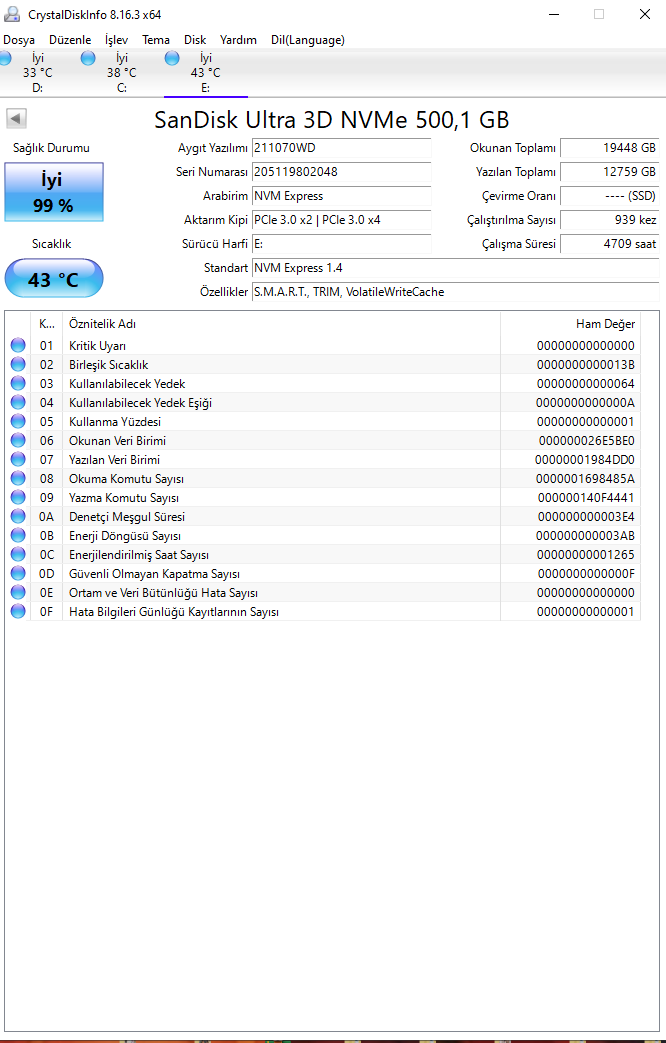Open the Tema menu

(x=156, y=40)
